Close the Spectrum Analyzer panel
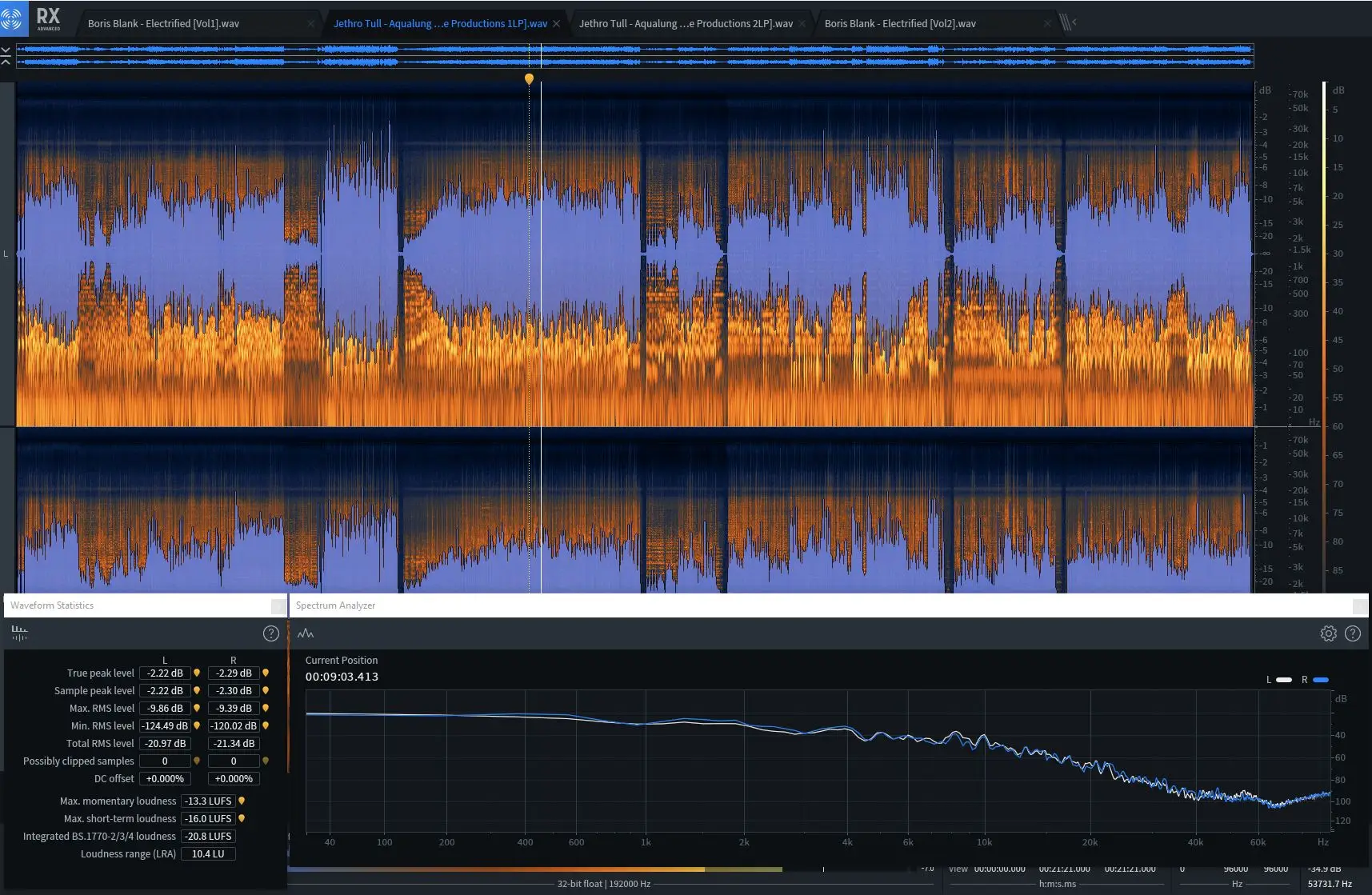 1359,605
